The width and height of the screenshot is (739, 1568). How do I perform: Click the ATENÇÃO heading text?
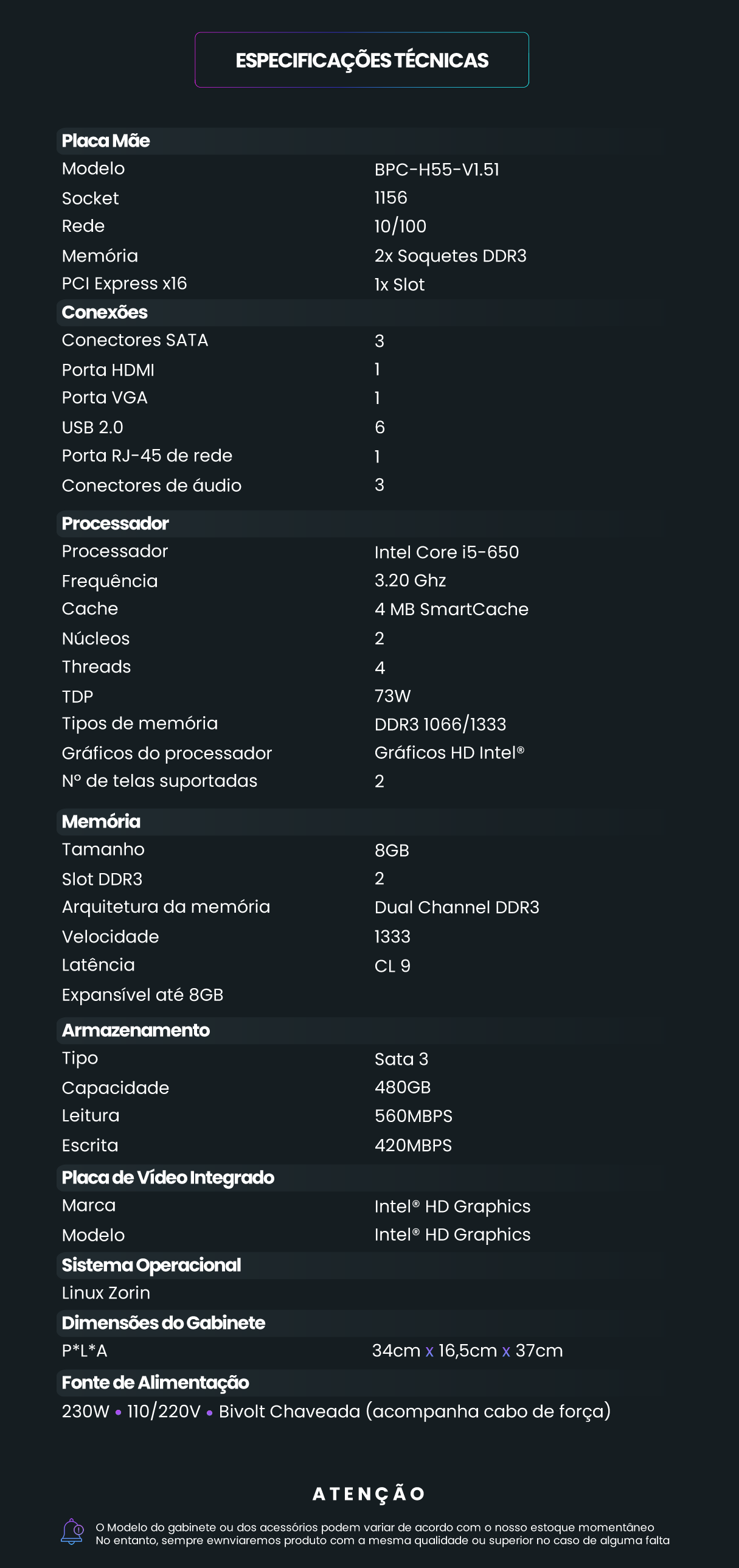pos(369,1494)
